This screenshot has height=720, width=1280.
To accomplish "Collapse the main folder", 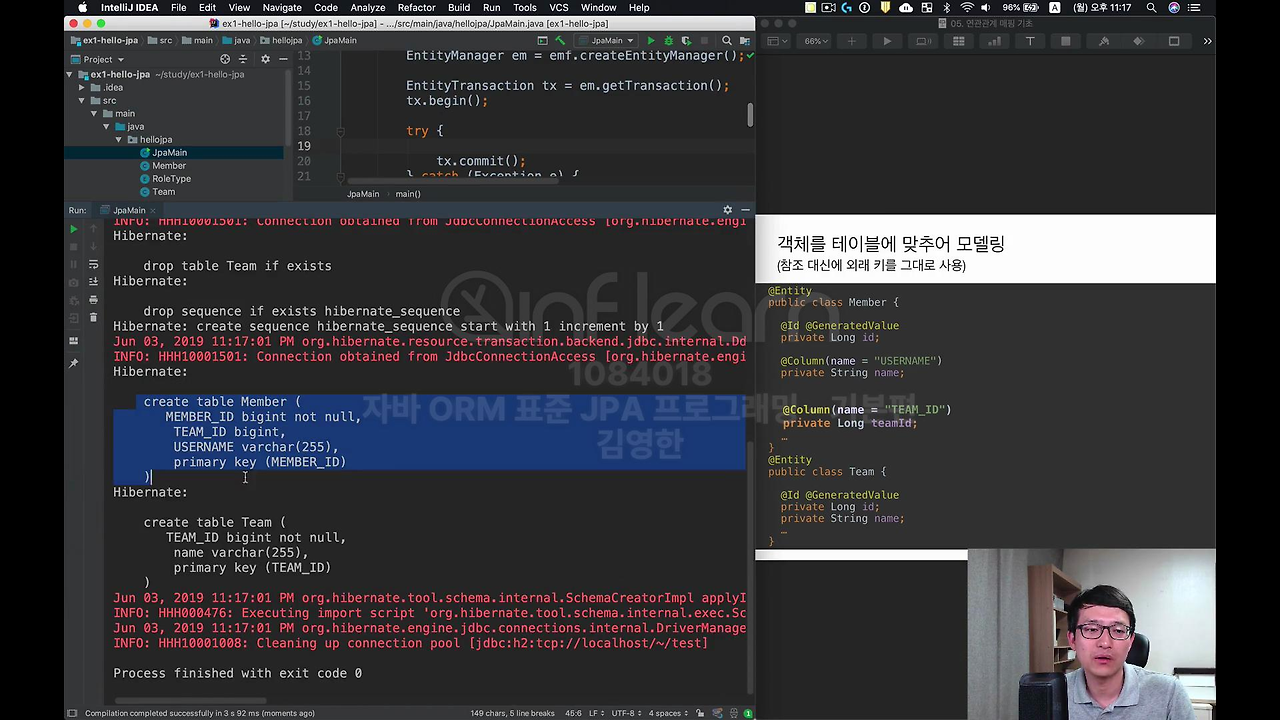I will [x=94, y=113].
